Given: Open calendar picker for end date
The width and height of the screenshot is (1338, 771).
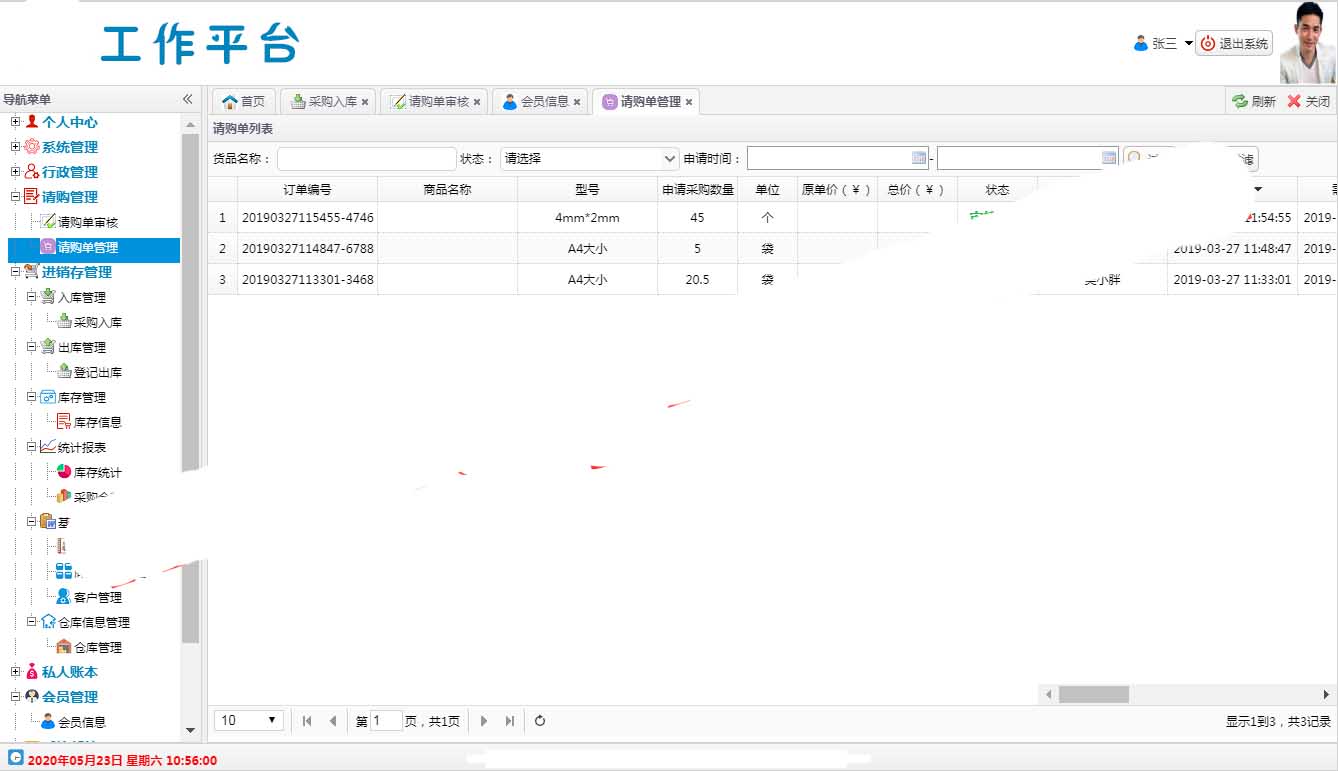Looking at the screenshot, I should coord(1108,158).
